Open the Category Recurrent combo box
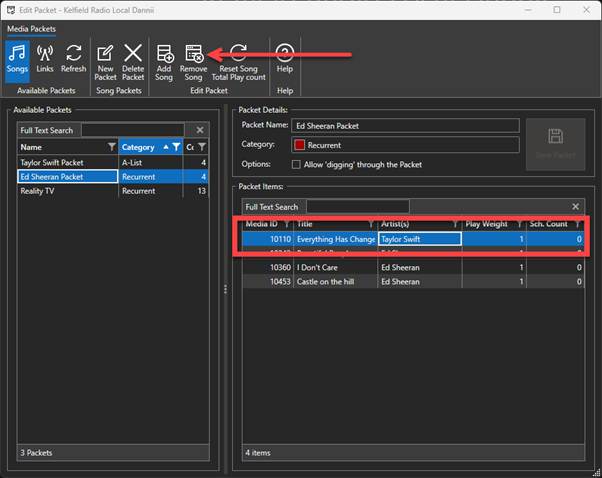This screenshot has height=478, width=602. click(x=405, y=145)
